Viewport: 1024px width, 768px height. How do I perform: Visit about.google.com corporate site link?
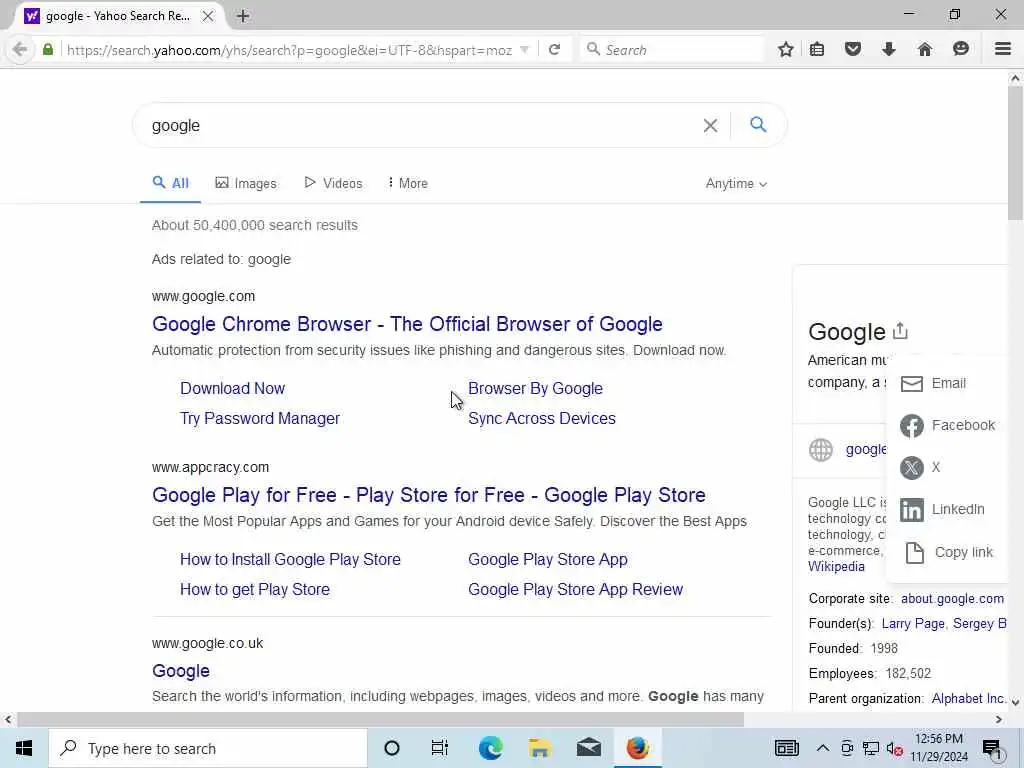(952, 599)
